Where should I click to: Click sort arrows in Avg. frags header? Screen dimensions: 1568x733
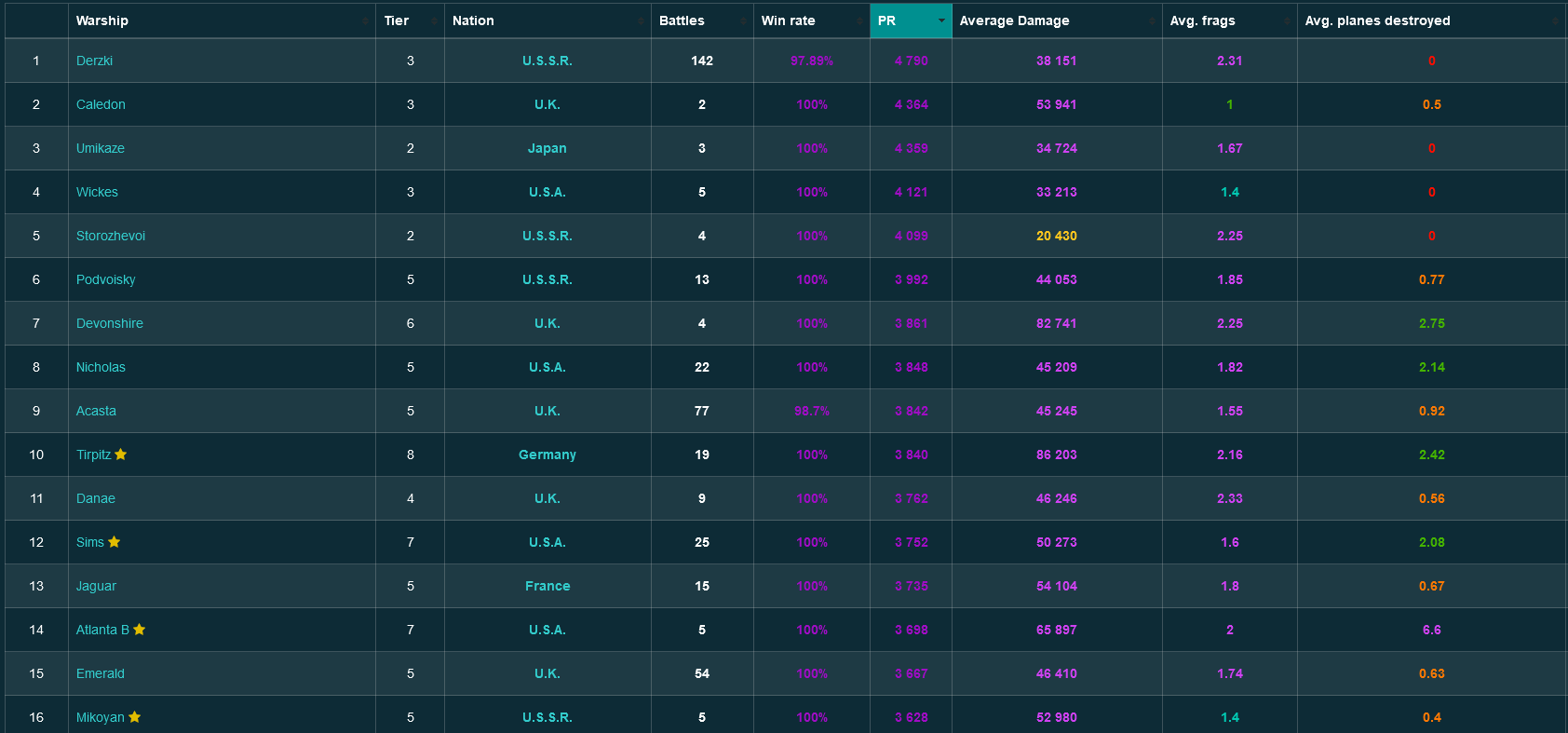pyautogui.click(x=1287, y=20)
